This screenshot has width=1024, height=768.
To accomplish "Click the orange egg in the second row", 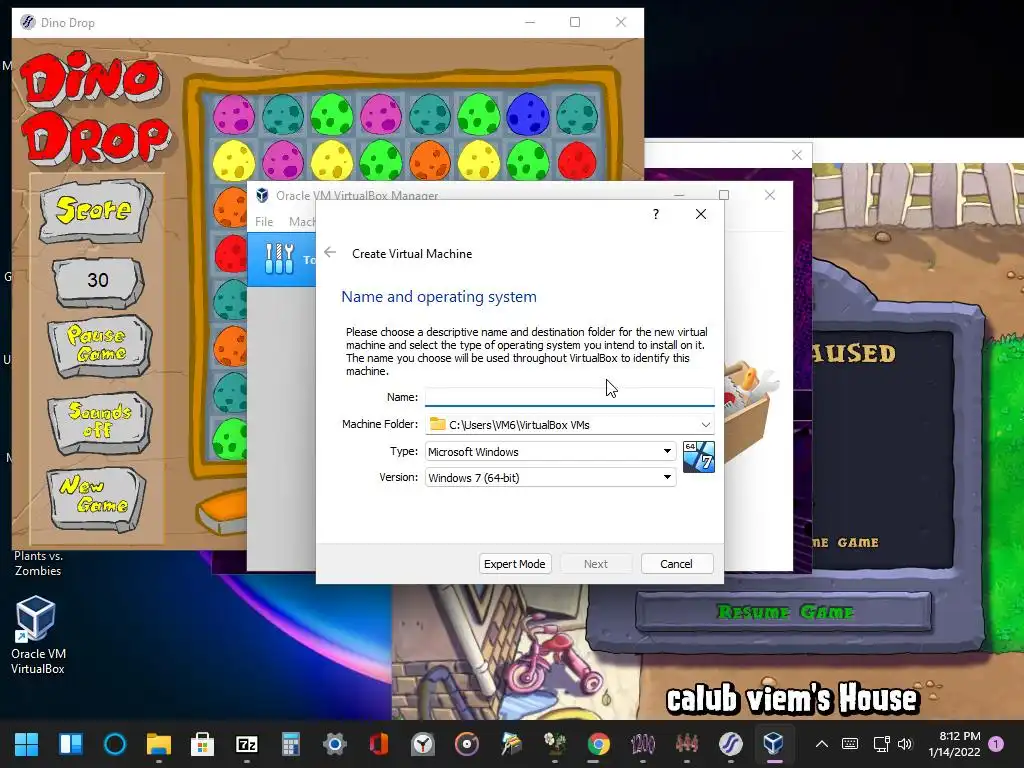I will [430, 161].
